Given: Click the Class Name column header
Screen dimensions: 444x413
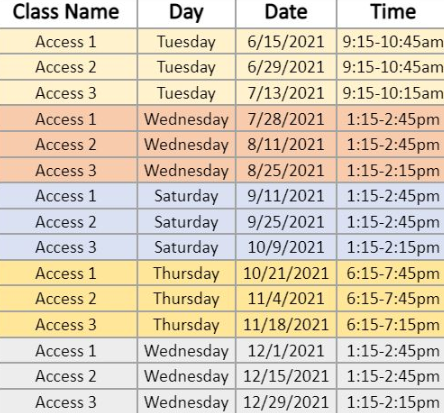Looking at the screenshot, I should point(68,13).
